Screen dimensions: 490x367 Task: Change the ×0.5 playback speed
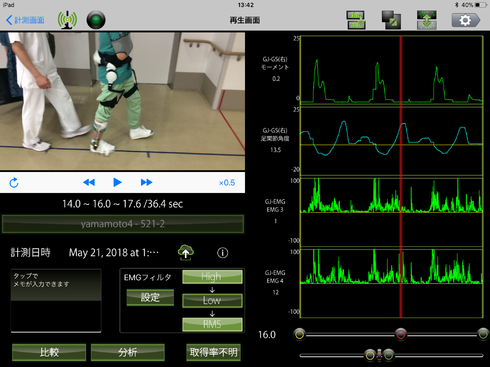(227, 183)
